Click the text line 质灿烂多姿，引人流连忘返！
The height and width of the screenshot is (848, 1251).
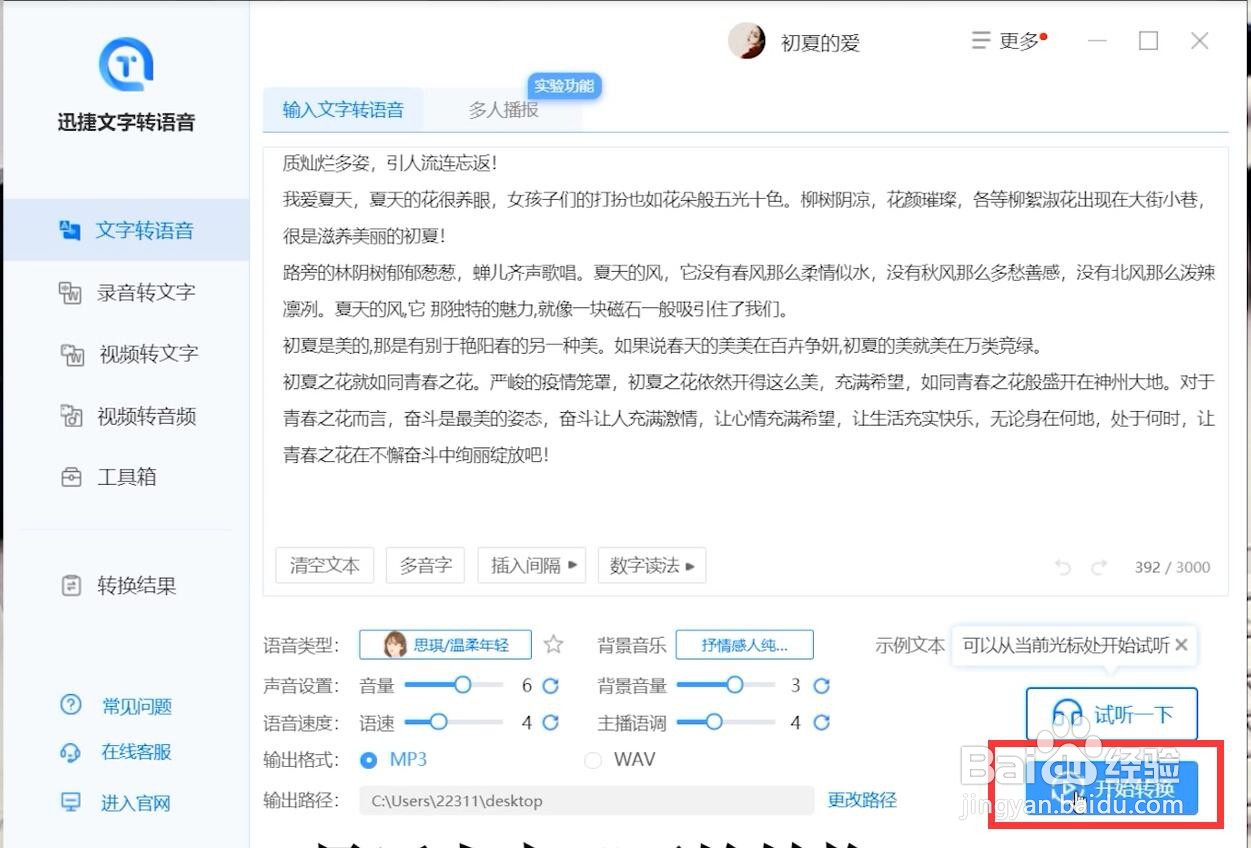tap(390, 162)
